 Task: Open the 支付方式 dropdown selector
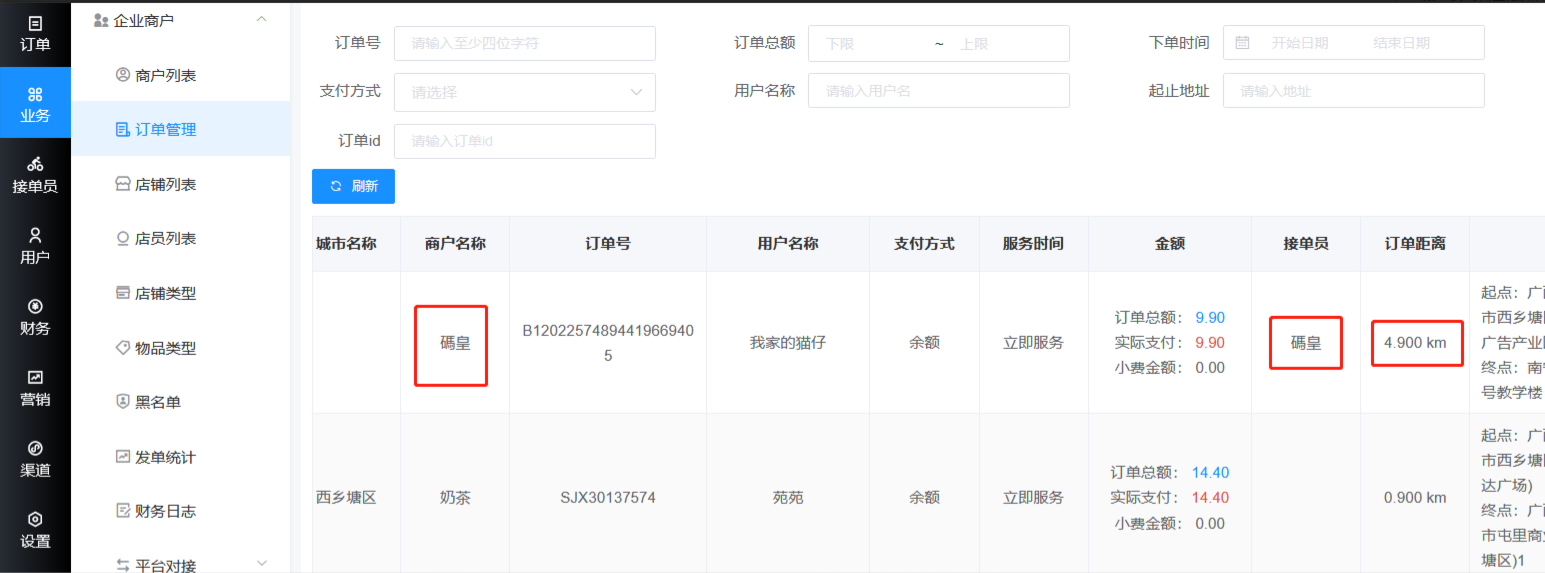tap(524, 92)
